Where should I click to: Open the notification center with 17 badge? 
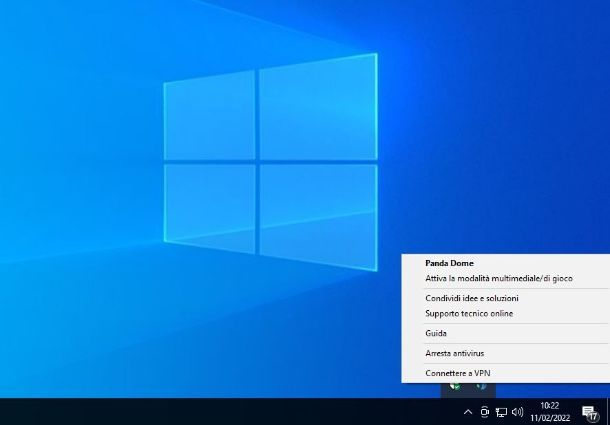[x=590, y=413]
